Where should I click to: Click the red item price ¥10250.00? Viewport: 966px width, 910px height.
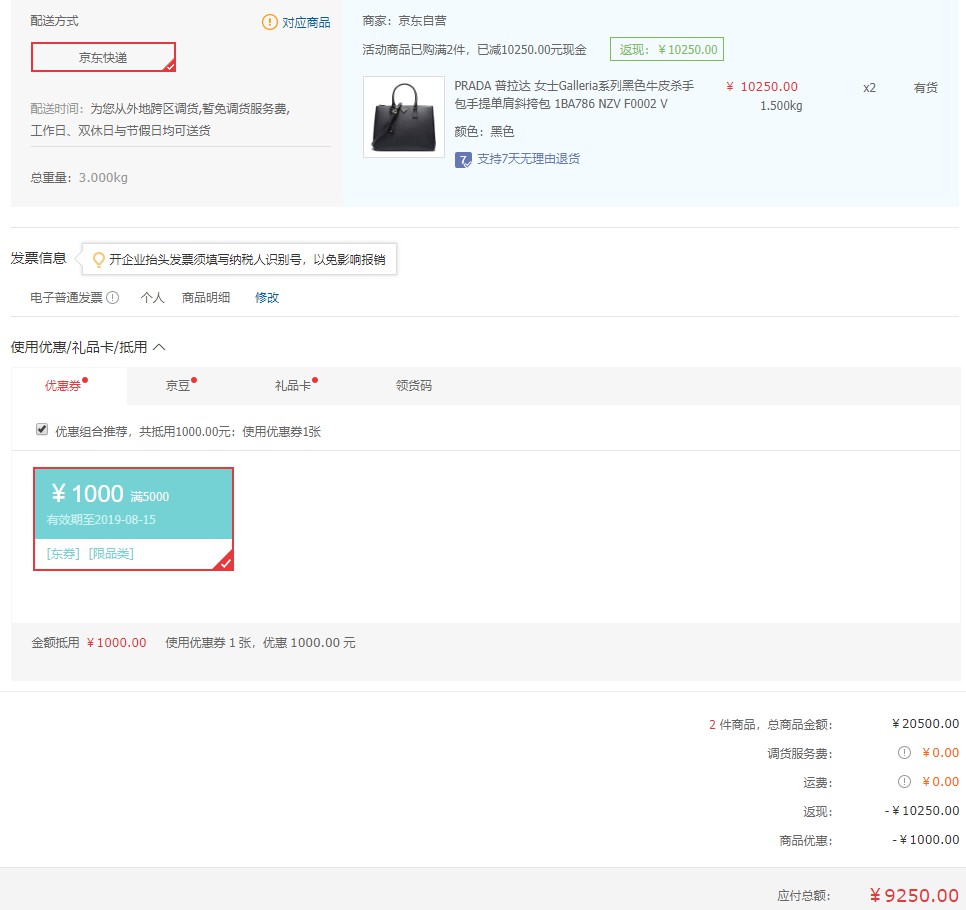pos(762,86)
